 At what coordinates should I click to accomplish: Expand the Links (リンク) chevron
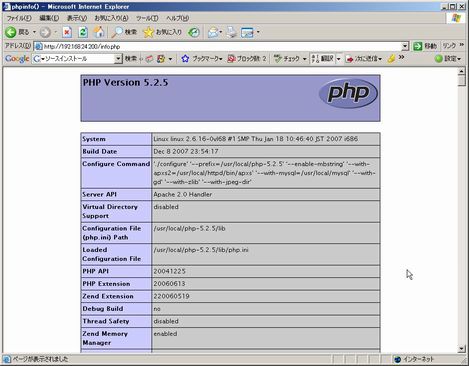(x=462, y=45)
